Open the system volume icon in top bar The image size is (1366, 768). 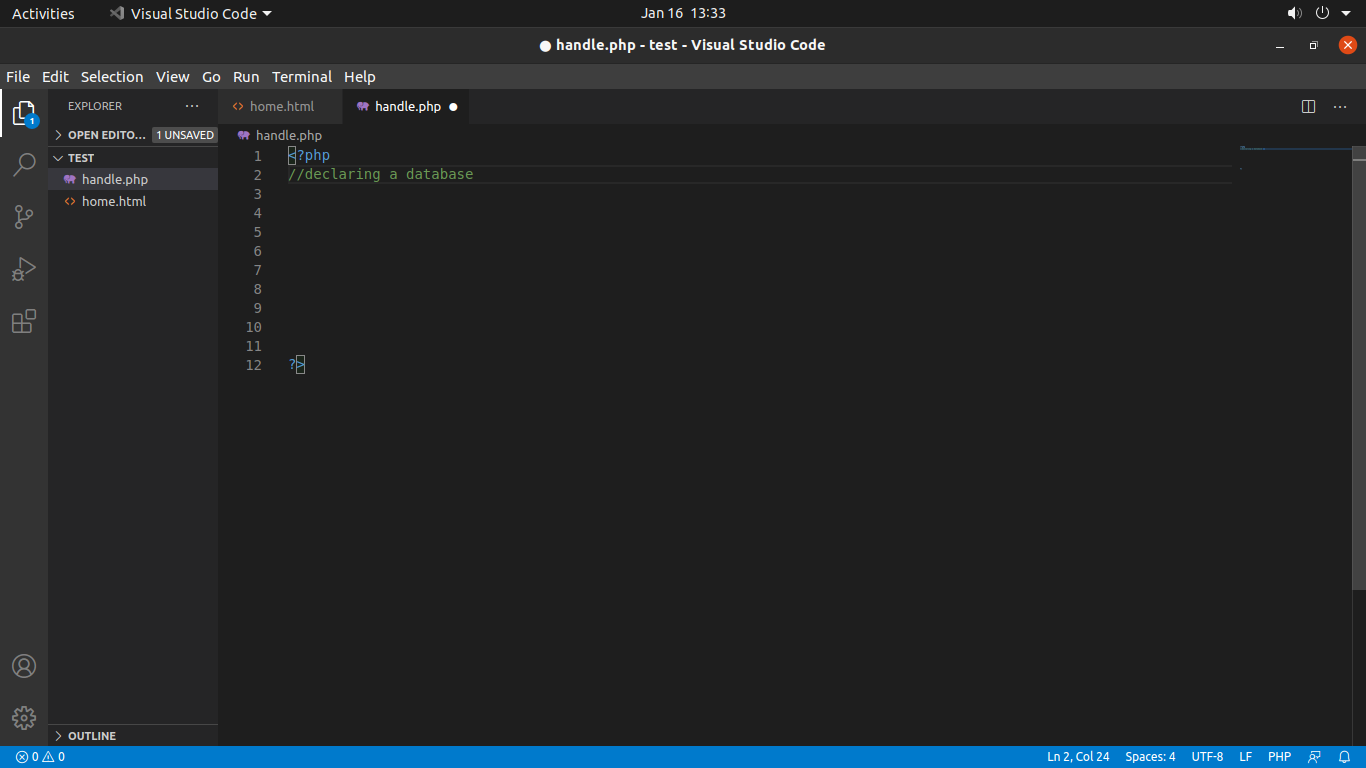point(1295,13)
